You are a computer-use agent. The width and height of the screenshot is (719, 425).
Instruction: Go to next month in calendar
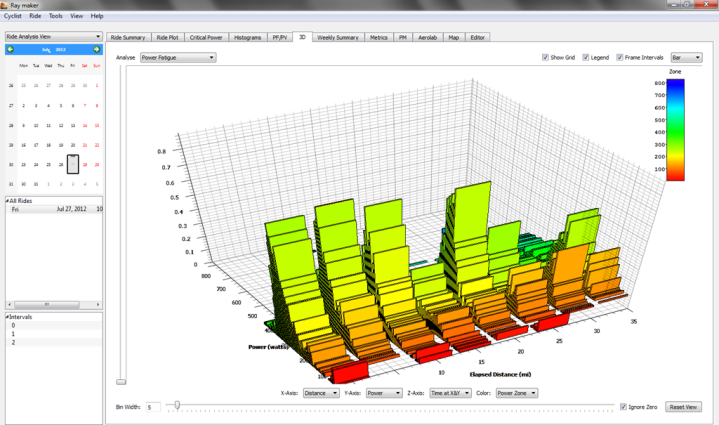click(x=96, y=50)
